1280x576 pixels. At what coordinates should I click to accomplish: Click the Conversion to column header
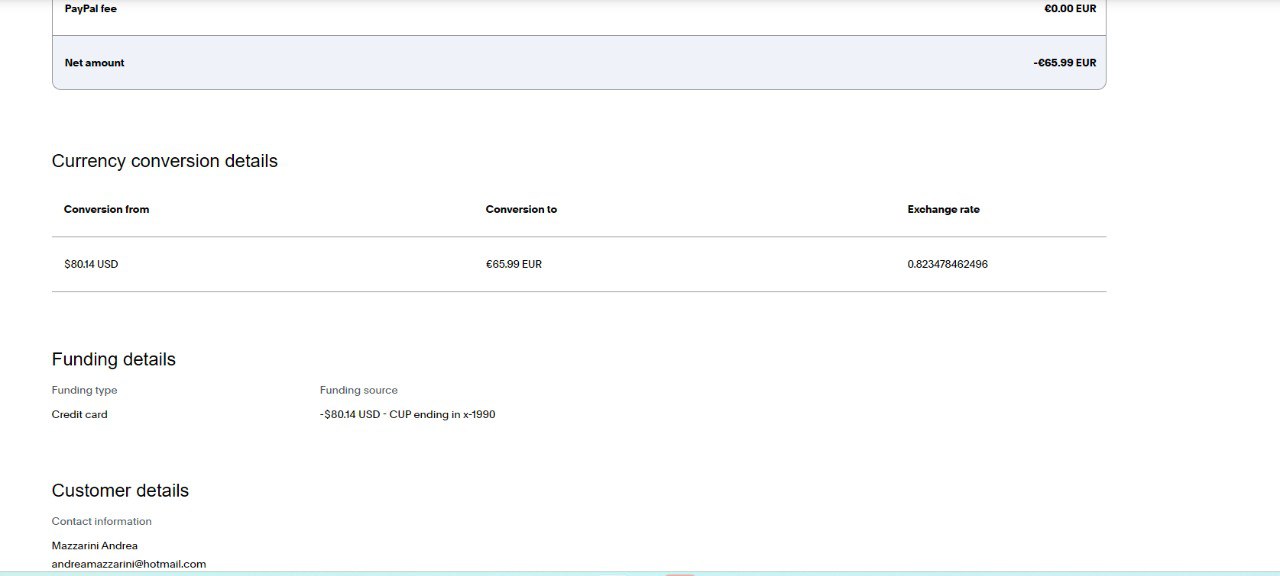click(x=521, y=210)
